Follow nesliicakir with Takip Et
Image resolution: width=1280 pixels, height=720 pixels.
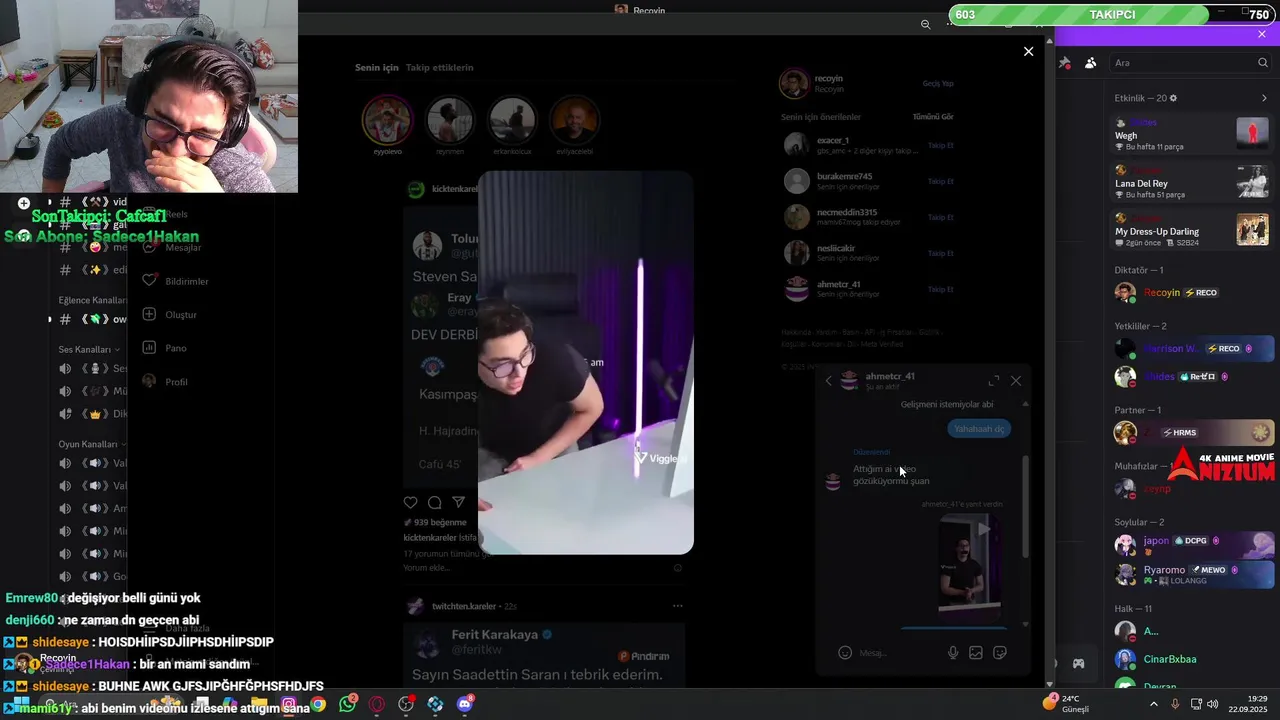click(941, 254)
